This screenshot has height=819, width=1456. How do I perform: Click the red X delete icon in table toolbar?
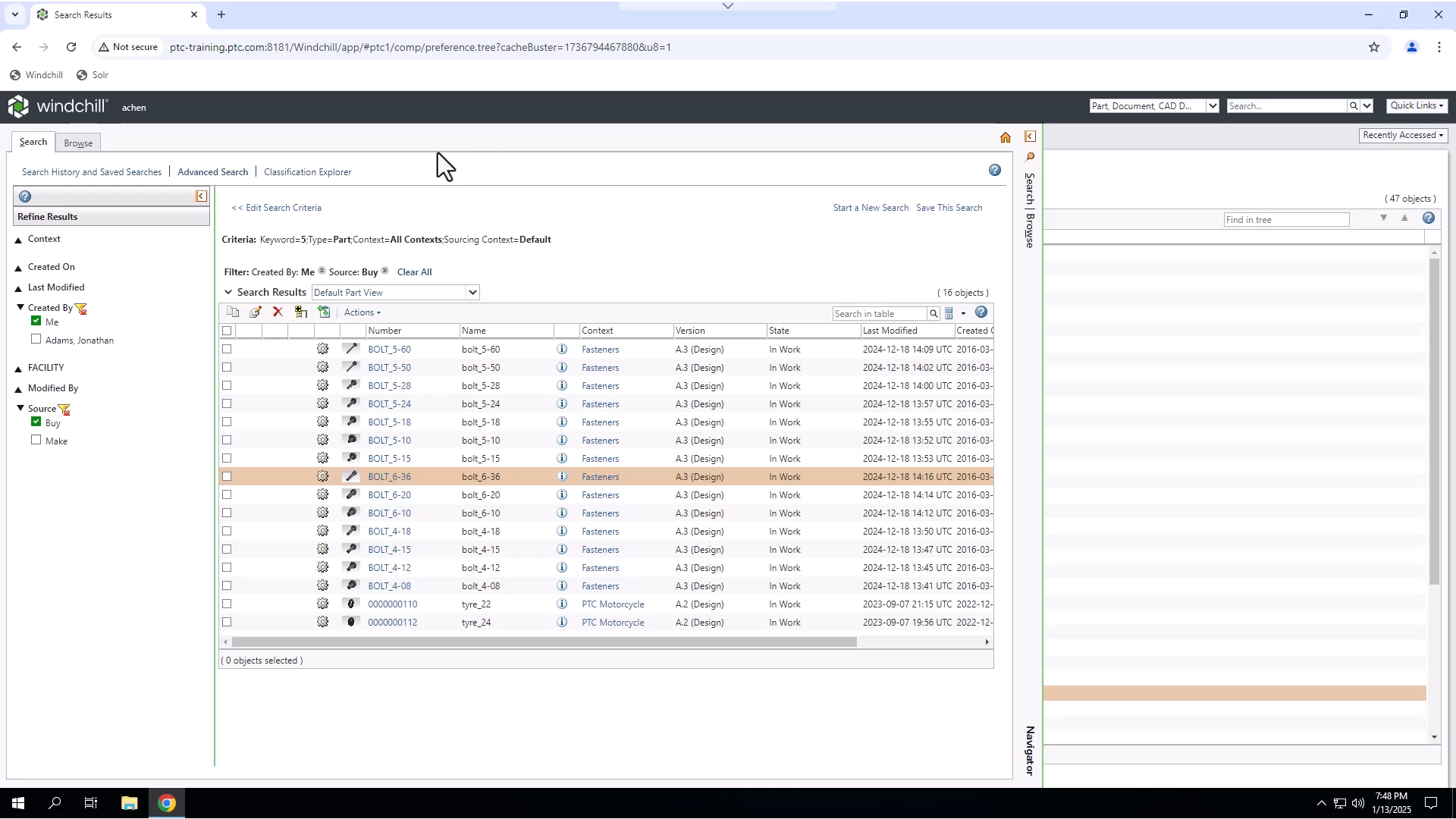(278, 312)
